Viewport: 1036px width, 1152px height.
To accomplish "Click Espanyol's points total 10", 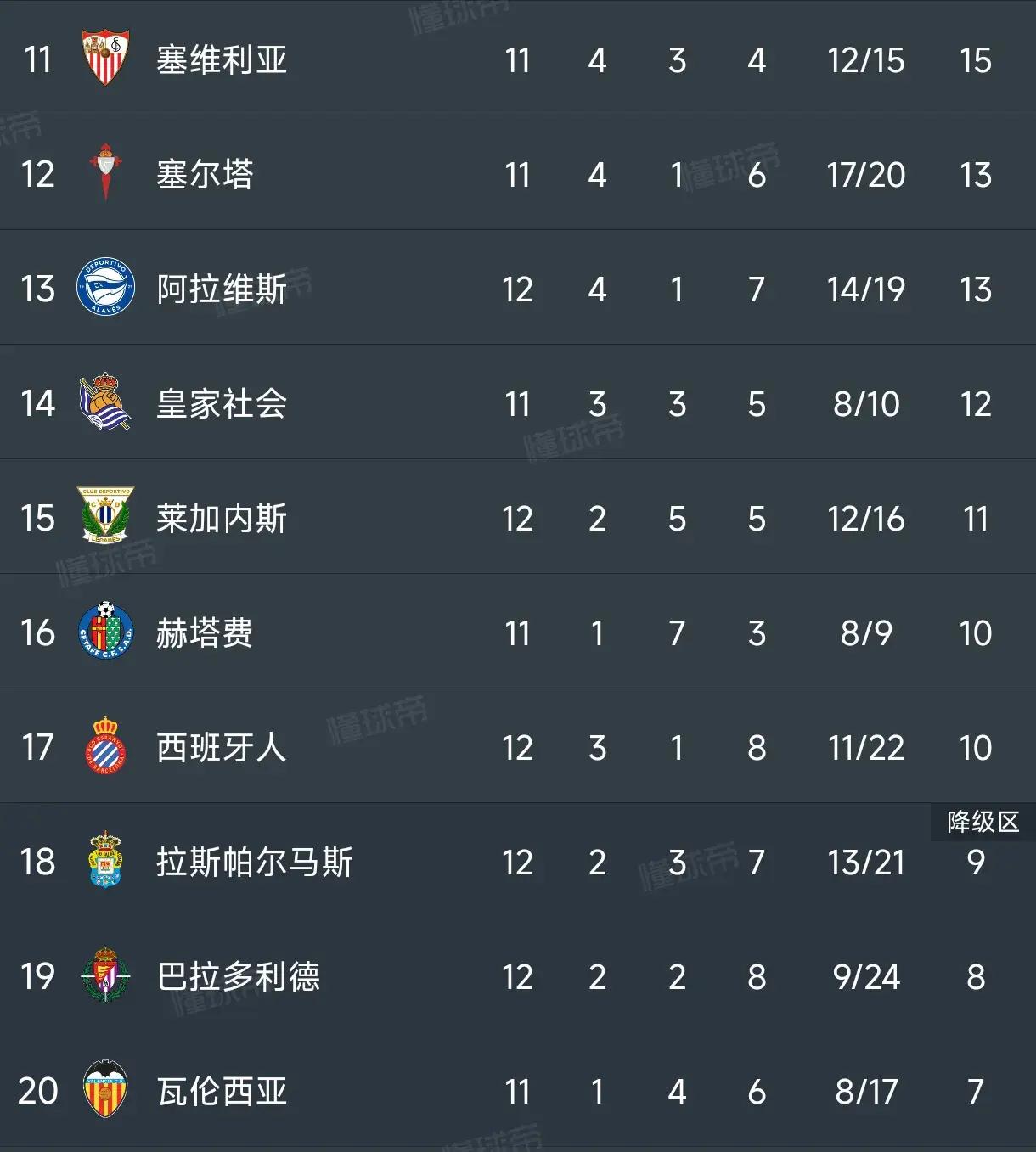I will coord(978,748).
